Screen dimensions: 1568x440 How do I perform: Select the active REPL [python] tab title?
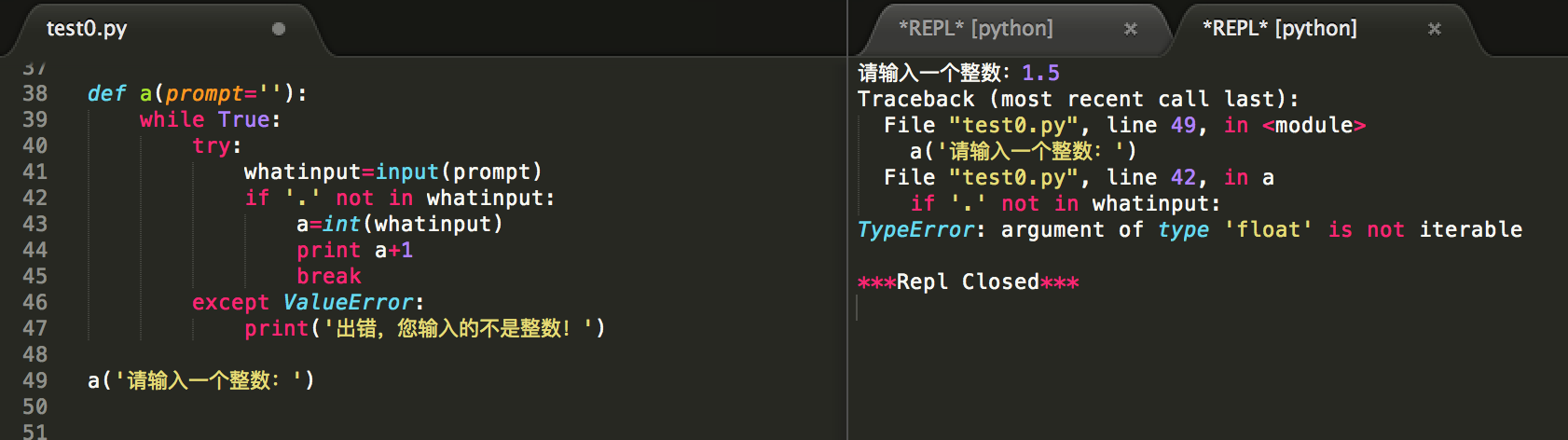pyautogui.click(x=1279, y=29)
